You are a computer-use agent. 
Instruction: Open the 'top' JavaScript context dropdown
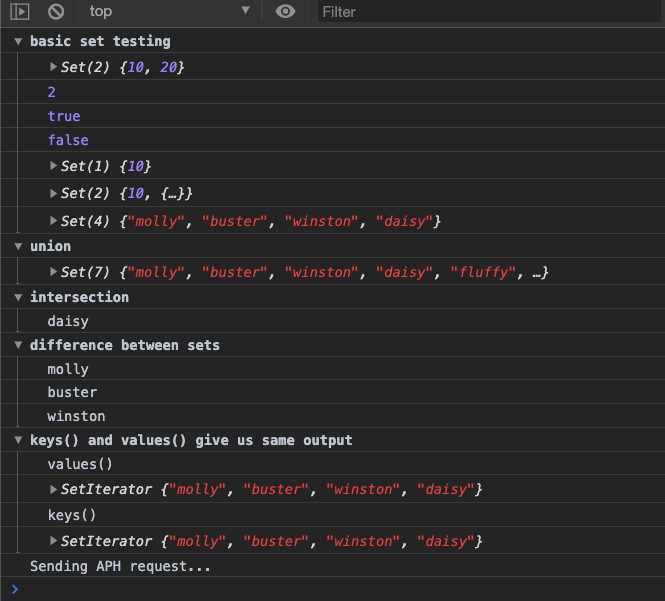170,11
